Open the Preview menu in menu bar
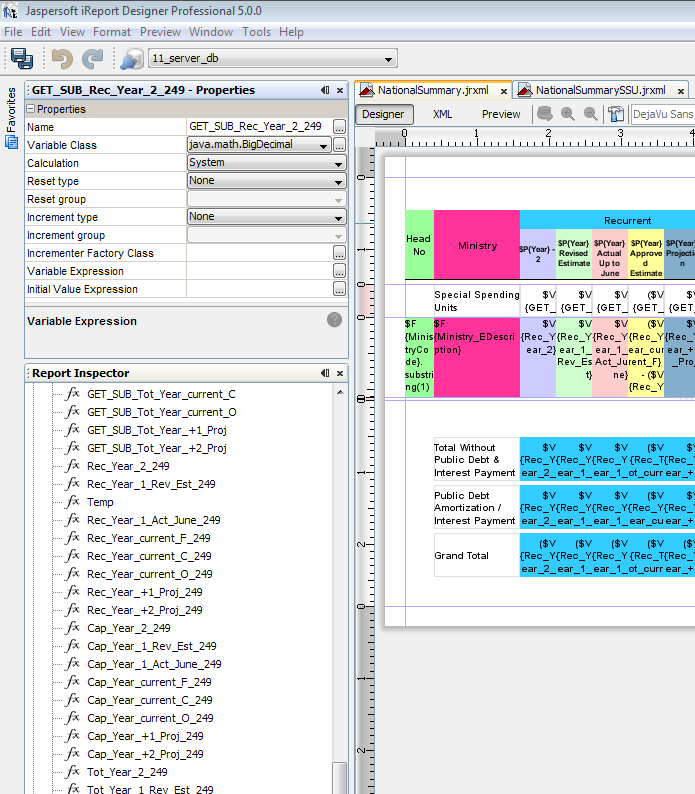This screenshot has width=695, height=794. tap(160, 32)
